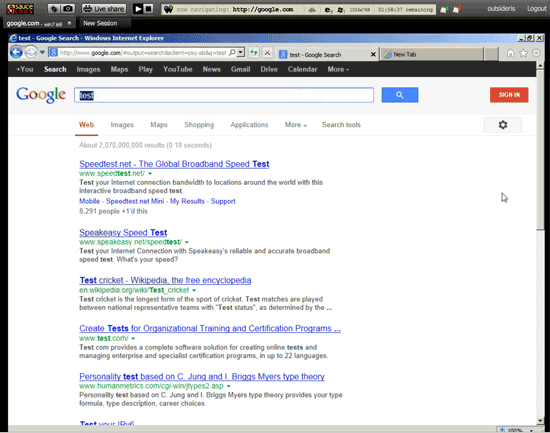Viewport: 550px width, 433px height.
Task: Click the play button in Sauce toolbar
Action: click(138, 9)
